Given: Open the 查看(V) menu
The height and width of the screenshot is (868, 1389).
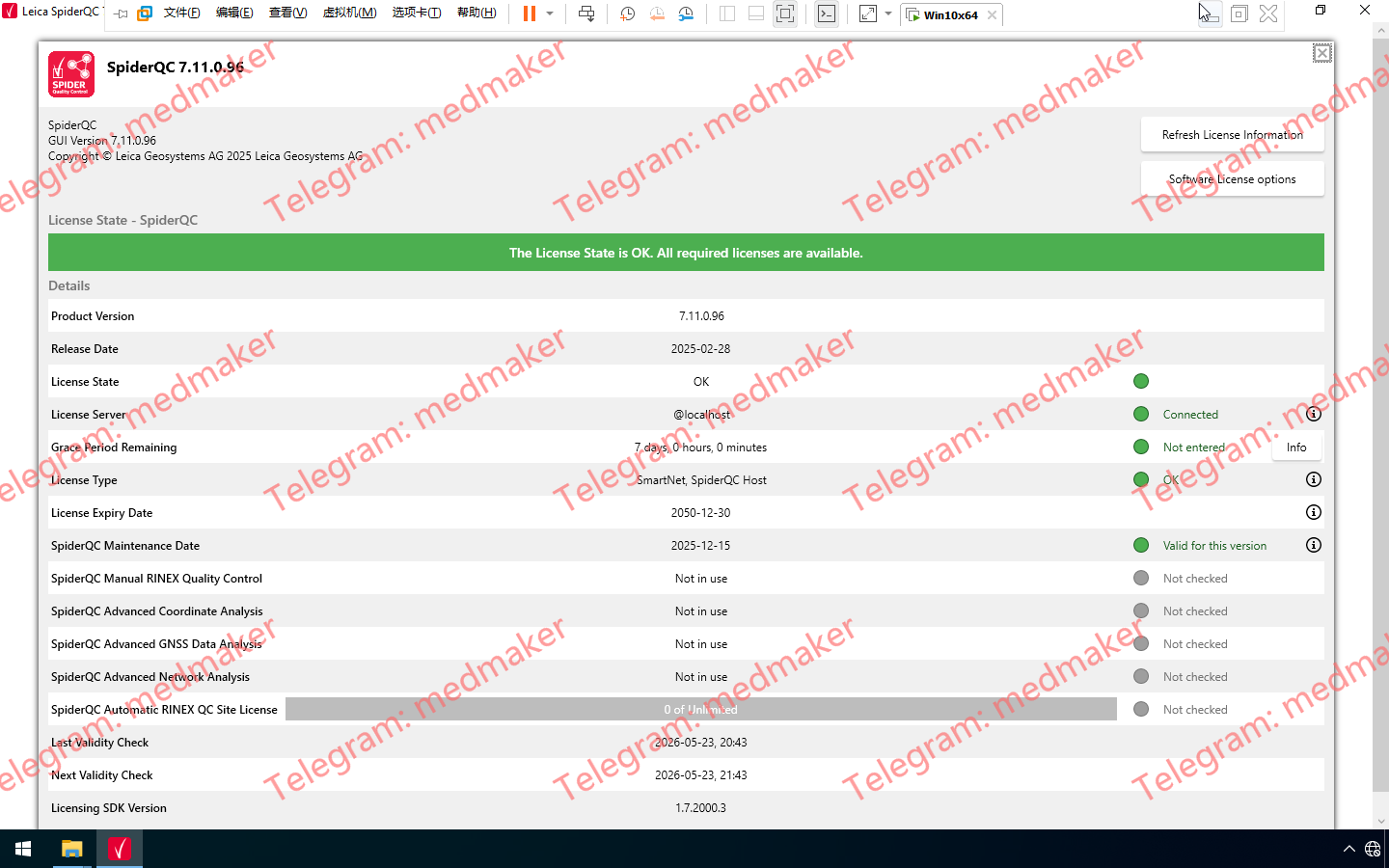Looking at the screenshot, I should tap(287, 13).
